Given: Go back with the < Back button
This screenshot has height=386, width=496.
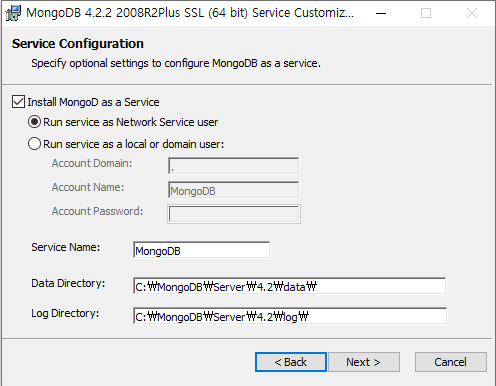Looking at the screenshot, I should (291, 362).
